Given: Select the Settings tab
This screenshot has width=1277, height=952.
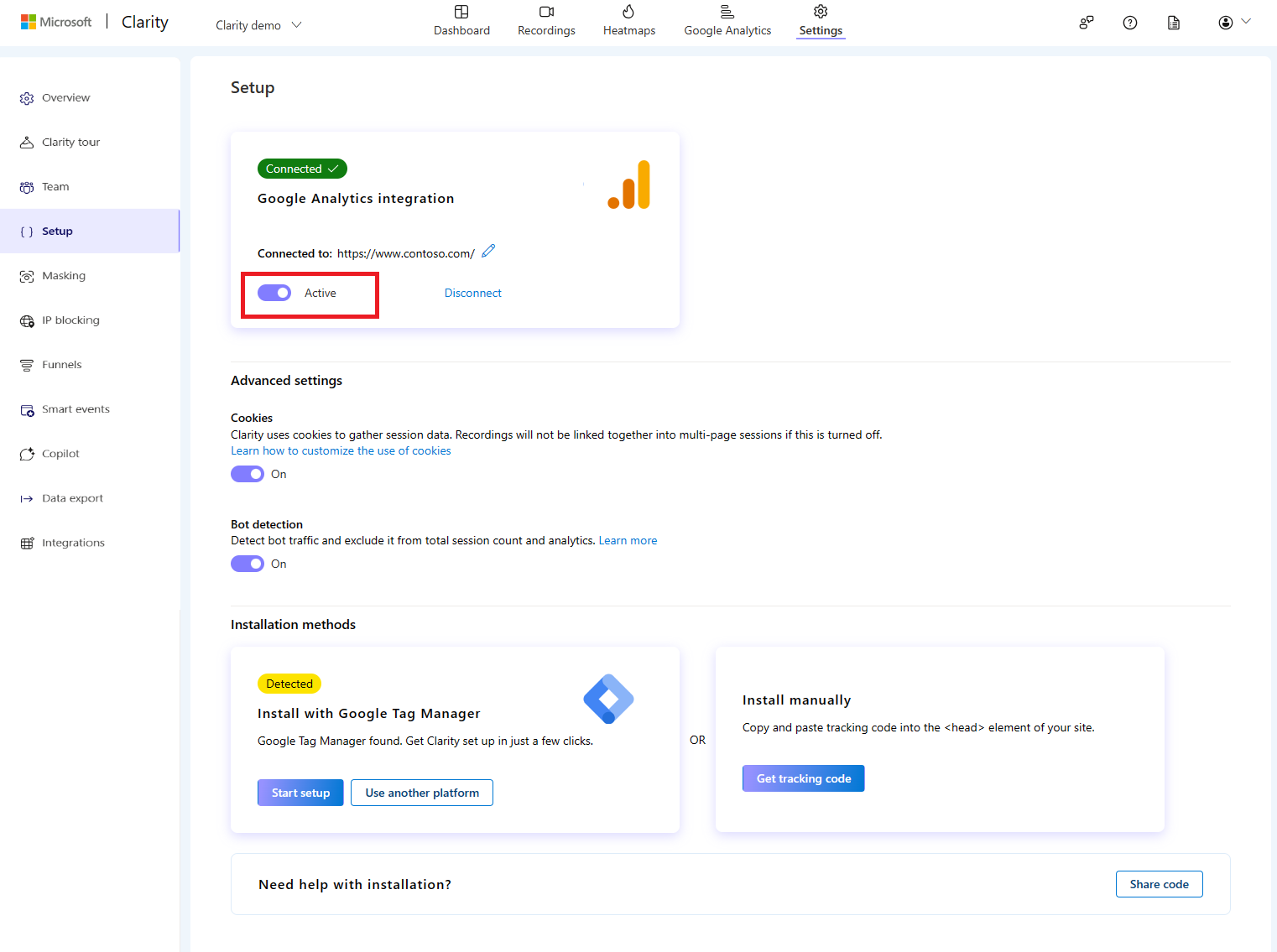Looking at the screenshot, I should 821,21.
